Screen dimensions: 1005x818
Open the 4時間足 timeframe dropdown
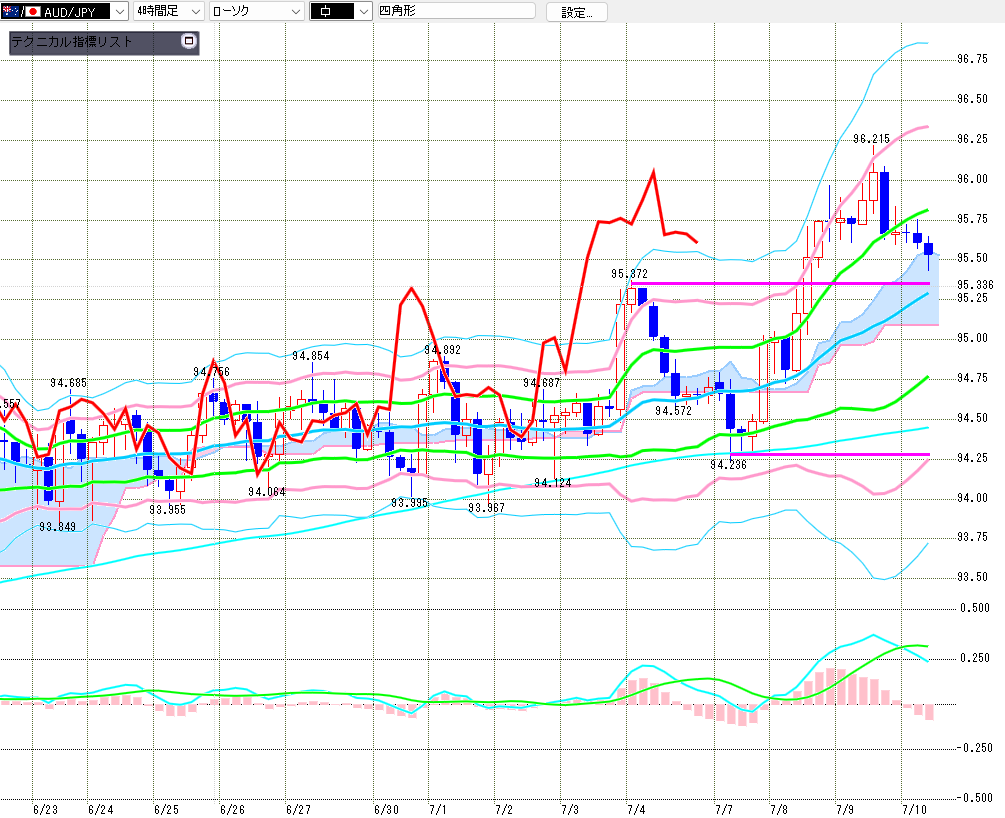click(169, 11)
